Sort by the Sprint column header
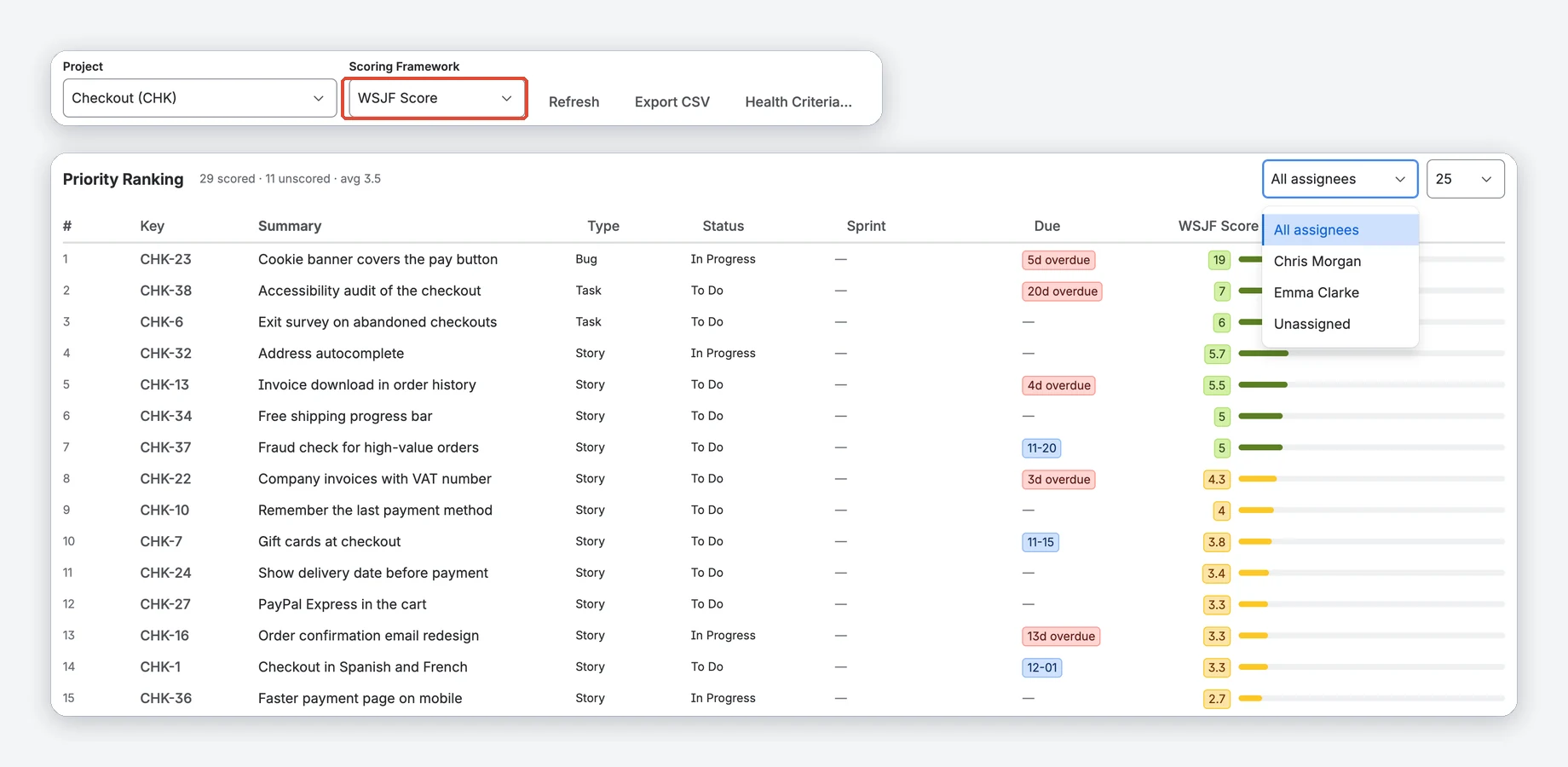The image size is (1568, 767). [x=866, y=226]
